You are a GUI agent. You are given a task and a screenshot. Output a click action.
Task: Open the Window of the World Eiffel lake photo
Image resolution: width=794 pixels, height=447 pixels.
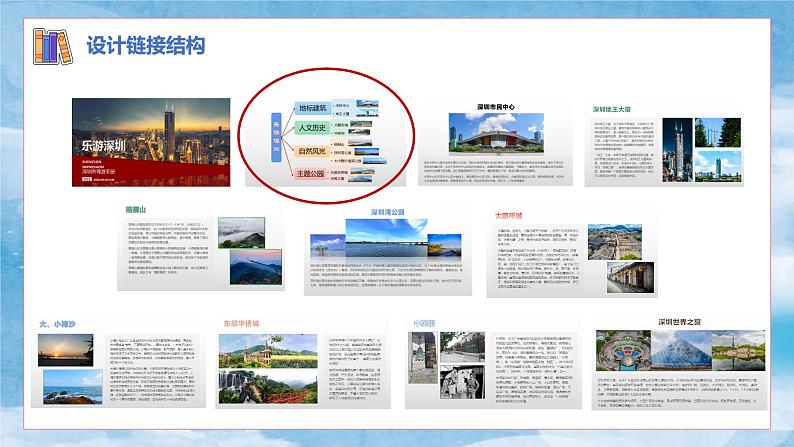point(738,350)
